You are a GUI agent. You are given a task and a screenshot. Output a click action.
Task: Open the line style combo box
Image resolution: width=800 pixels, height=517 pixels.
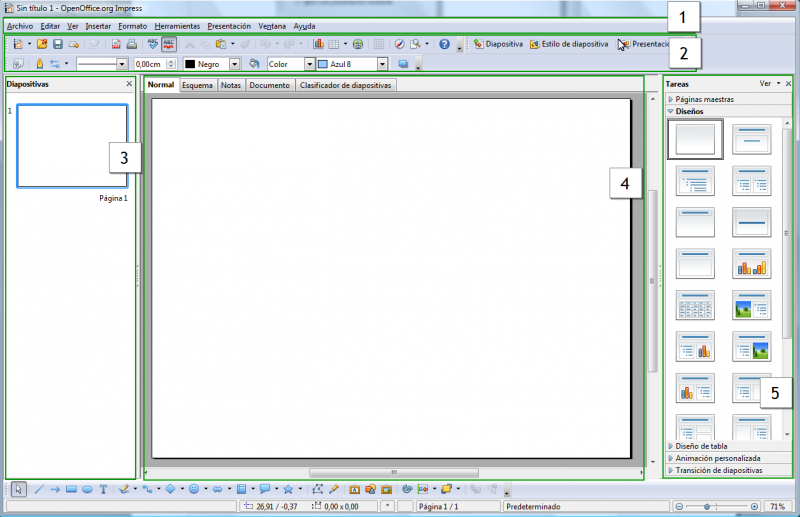pyautogui.click(x=102, y=64)
